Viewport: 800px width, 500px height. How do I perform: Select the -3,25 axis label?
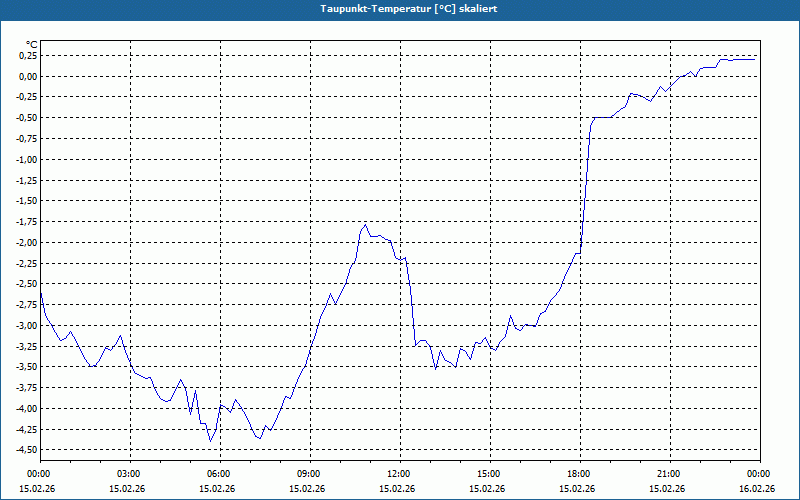(x=27, y=346)
